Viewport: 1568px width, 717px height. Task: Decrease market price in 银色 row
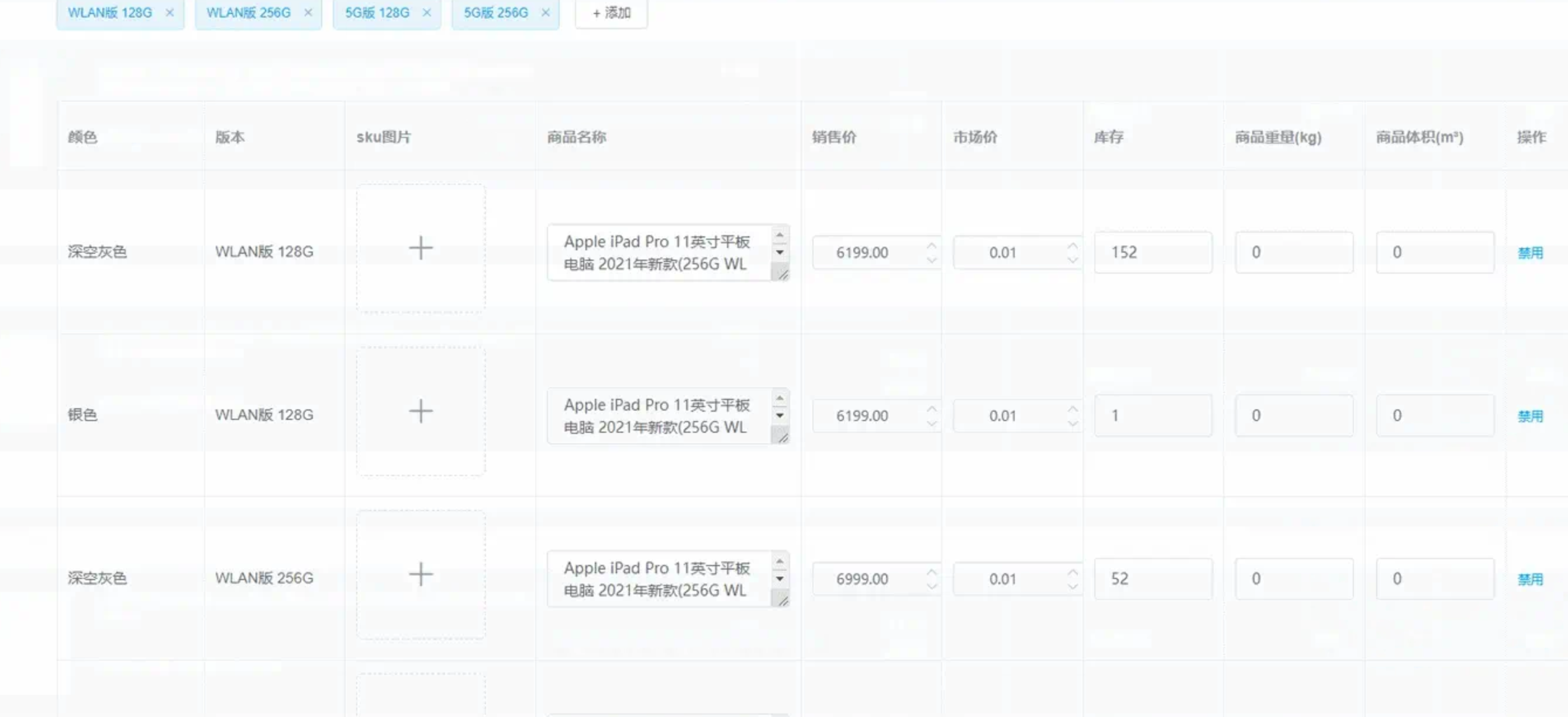tap(1073, 423)
